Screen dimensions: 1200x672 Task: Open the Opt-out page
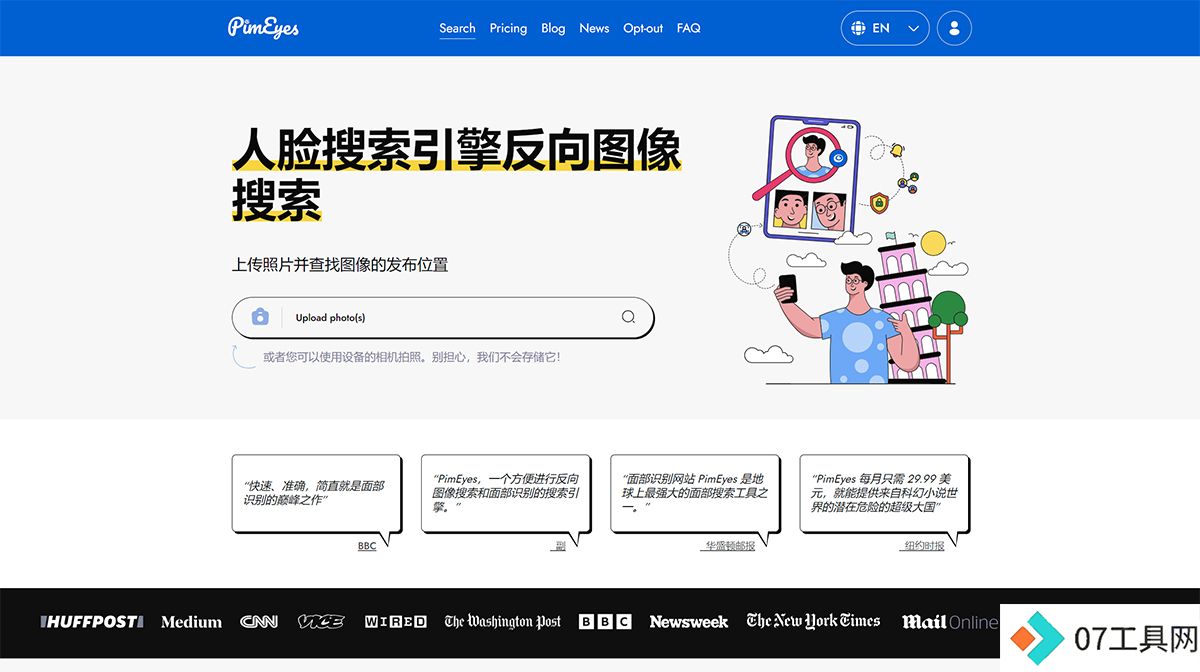[x=643, y=28]
